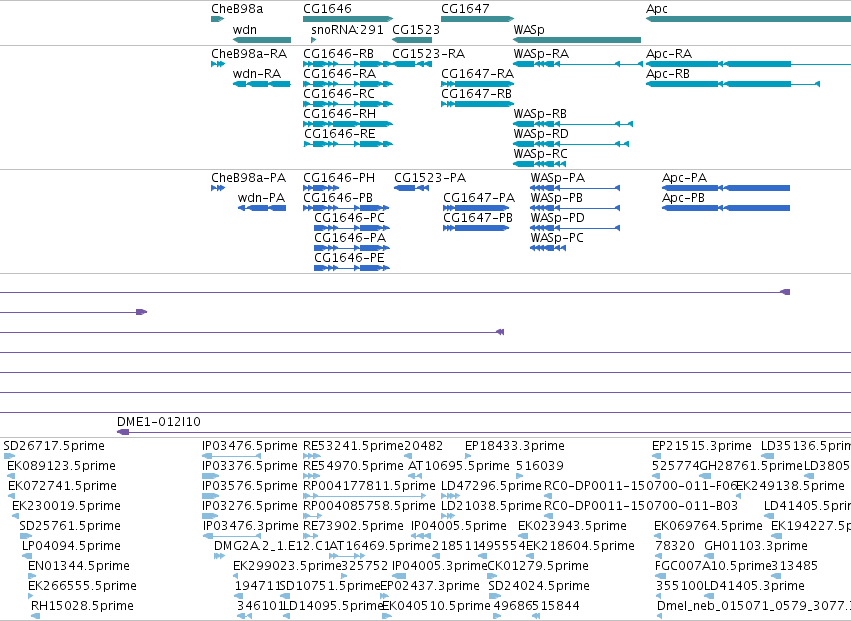Click protein wdn-PA
851x621 pixels.
pyautogui.click(x=262, y=208)
